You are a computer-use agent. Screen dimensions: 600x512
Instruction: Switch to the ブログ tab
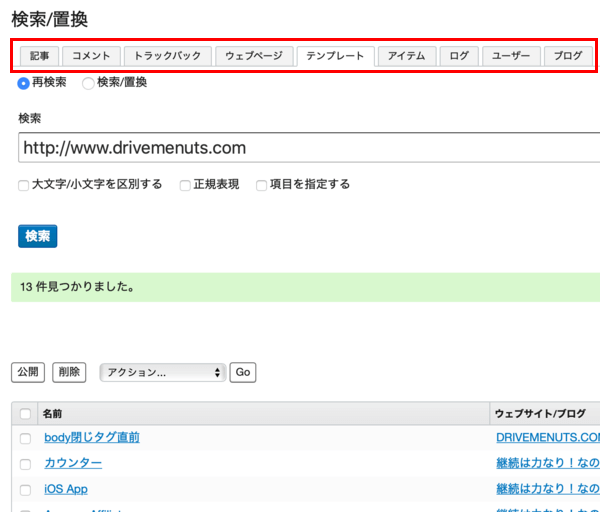[x=568, y=56]
